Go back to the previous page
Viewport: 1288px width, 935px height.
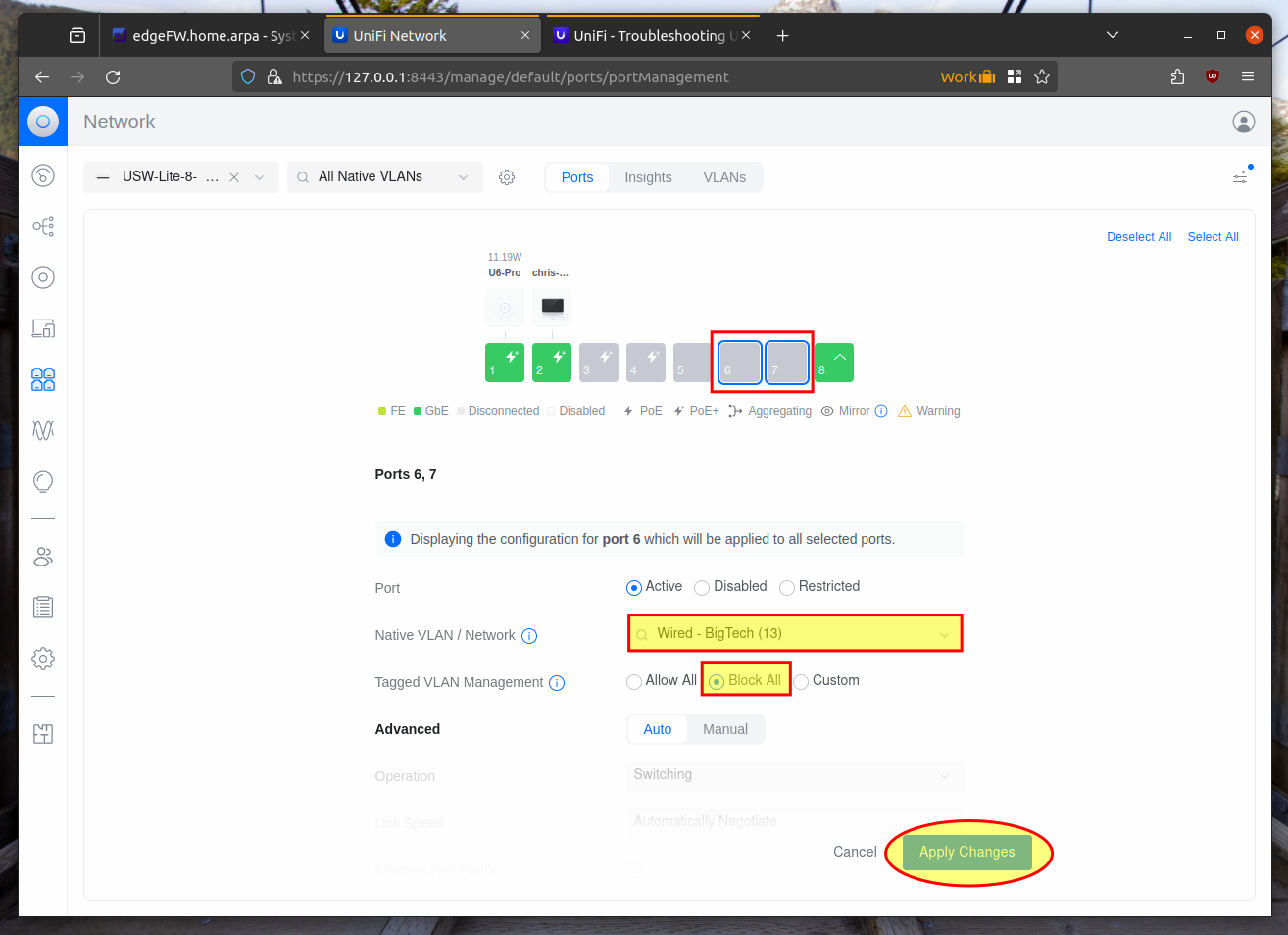(42, 76)
